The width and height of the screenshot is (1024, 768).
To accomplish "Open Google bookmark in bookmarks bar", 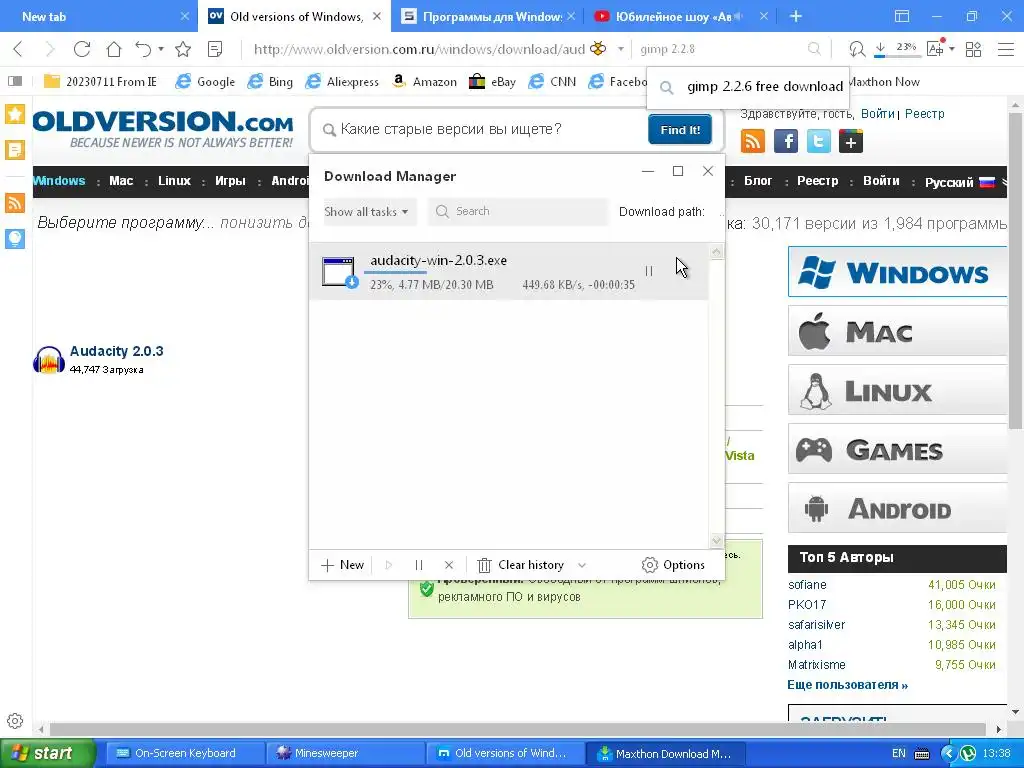I will (x=205, y=82).
